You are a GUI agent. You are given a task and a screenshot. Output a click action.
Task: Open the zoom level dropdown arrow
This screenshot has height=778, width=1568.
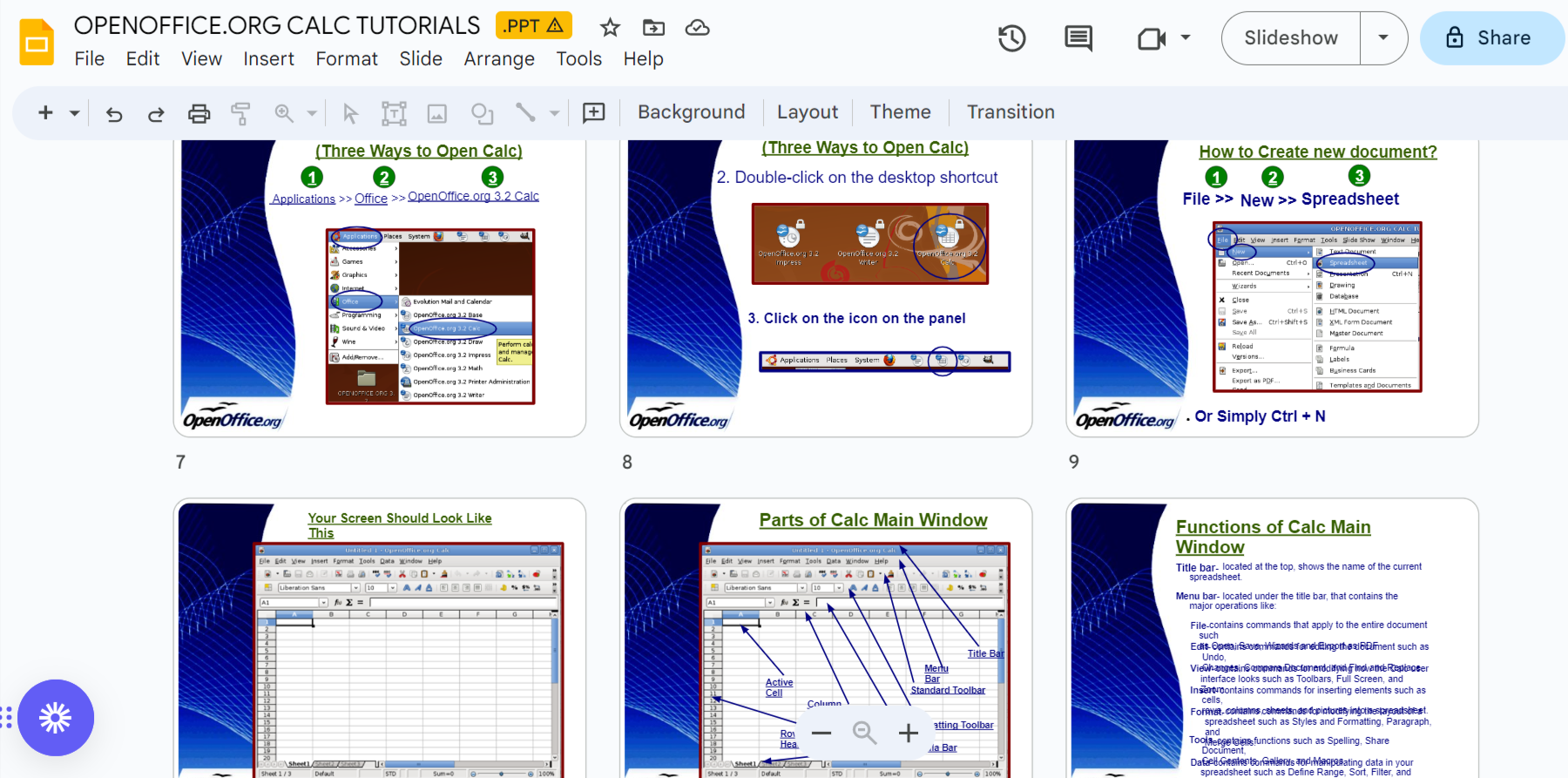312,113
